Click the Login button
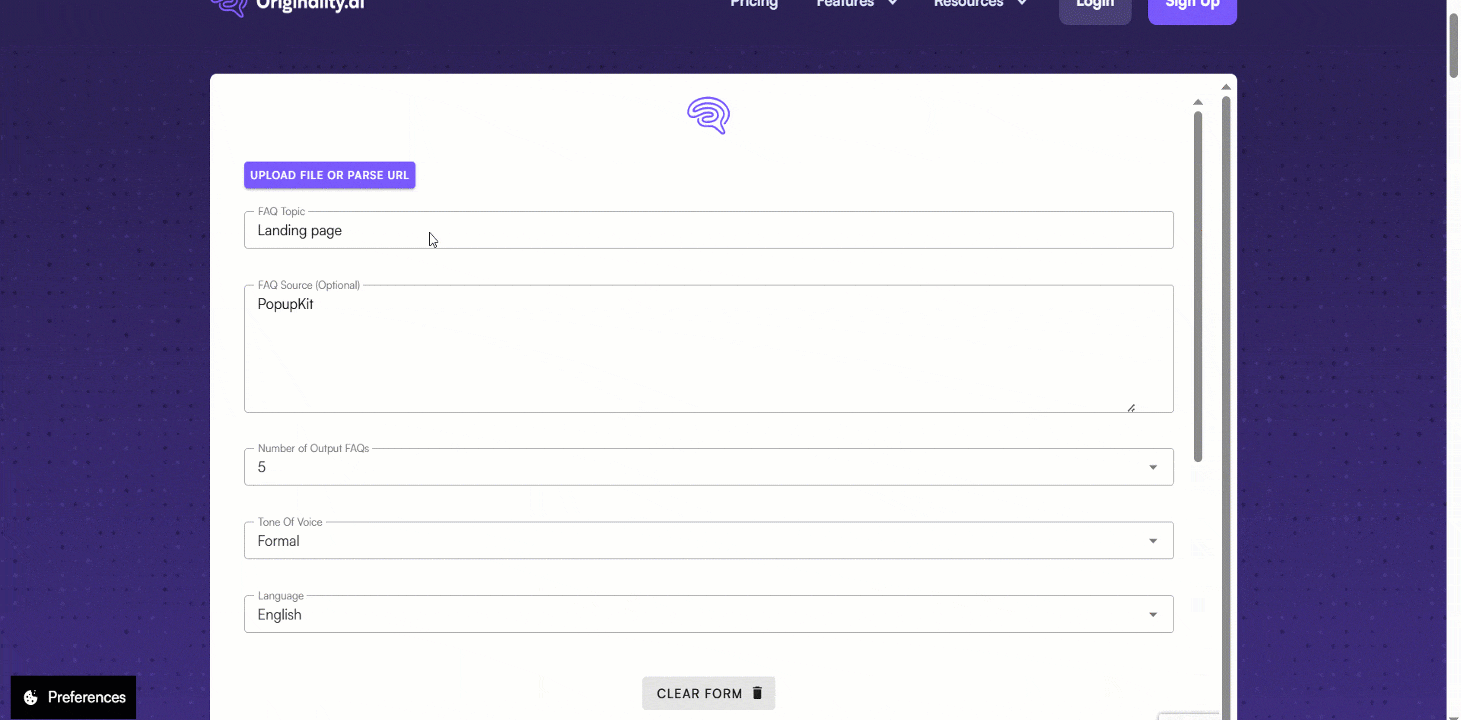Viewport: 1461px width, 720px height. tap(1094, 5)
